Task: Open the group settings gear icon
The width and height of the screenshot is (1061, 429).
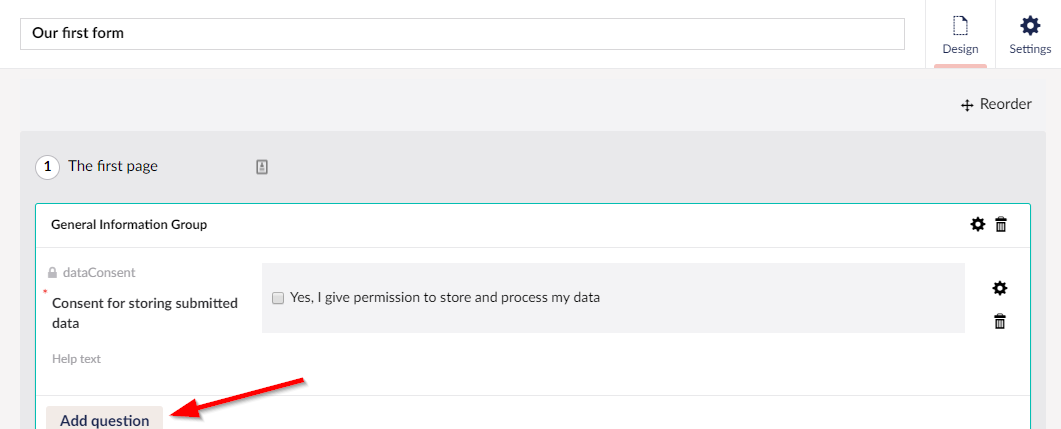Action: click(x=978, y=225)
